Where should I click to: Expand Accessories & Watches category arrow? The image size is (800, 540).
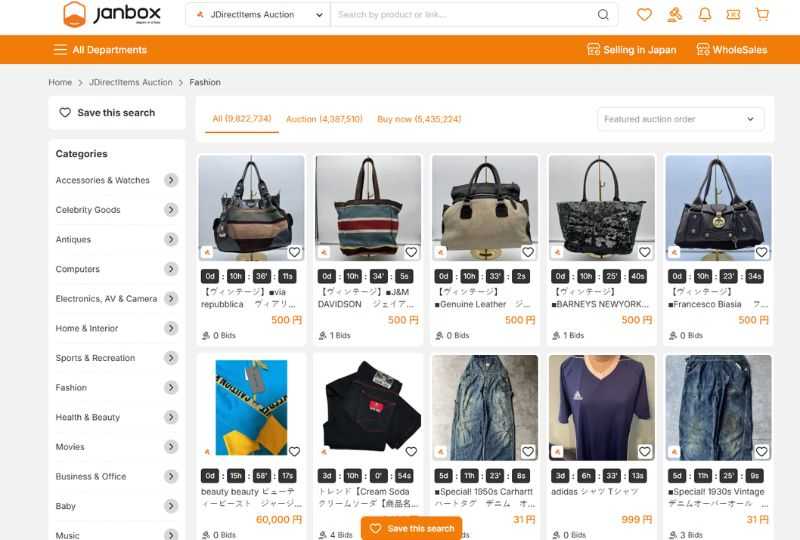point(171,180)
